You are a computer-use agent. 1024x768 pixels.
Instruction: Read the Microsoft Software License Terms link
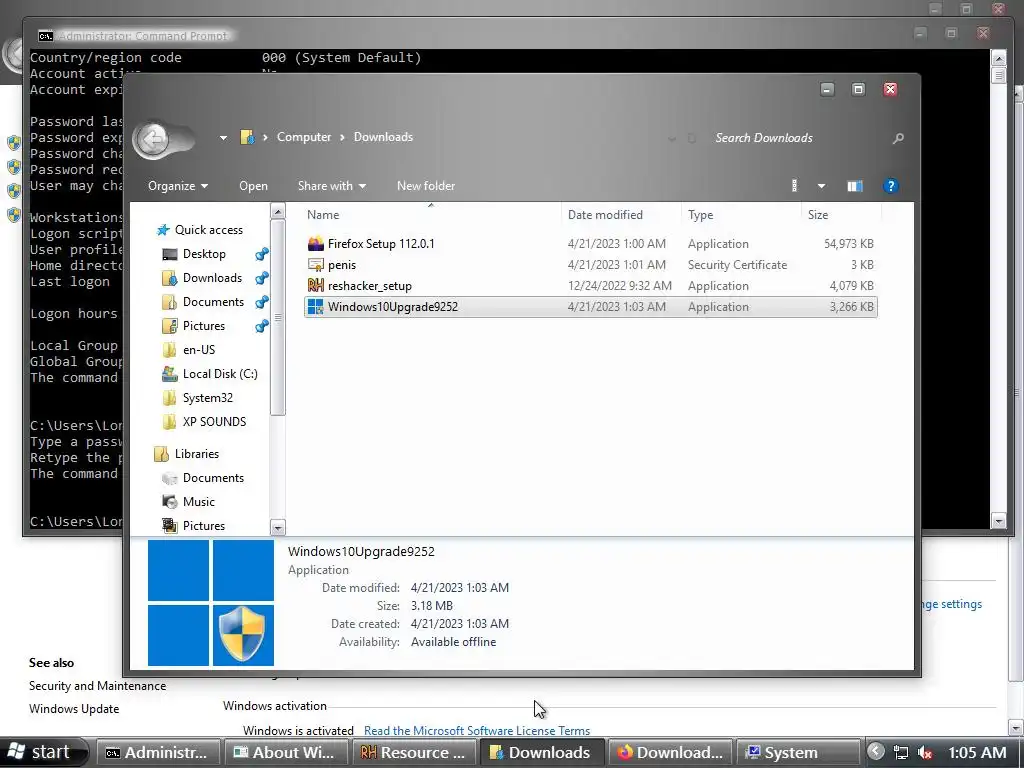477,731
